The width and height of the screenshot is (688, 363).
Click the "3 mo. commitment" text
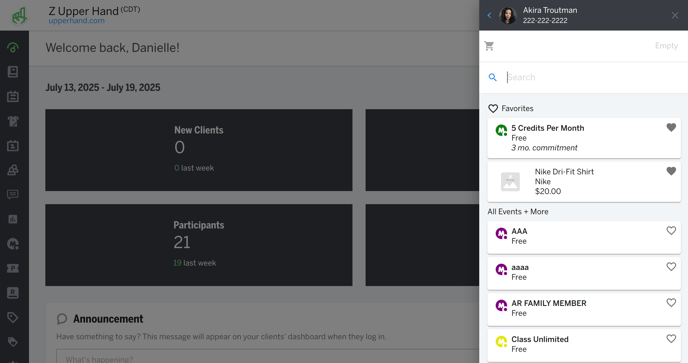click(544, 148)
